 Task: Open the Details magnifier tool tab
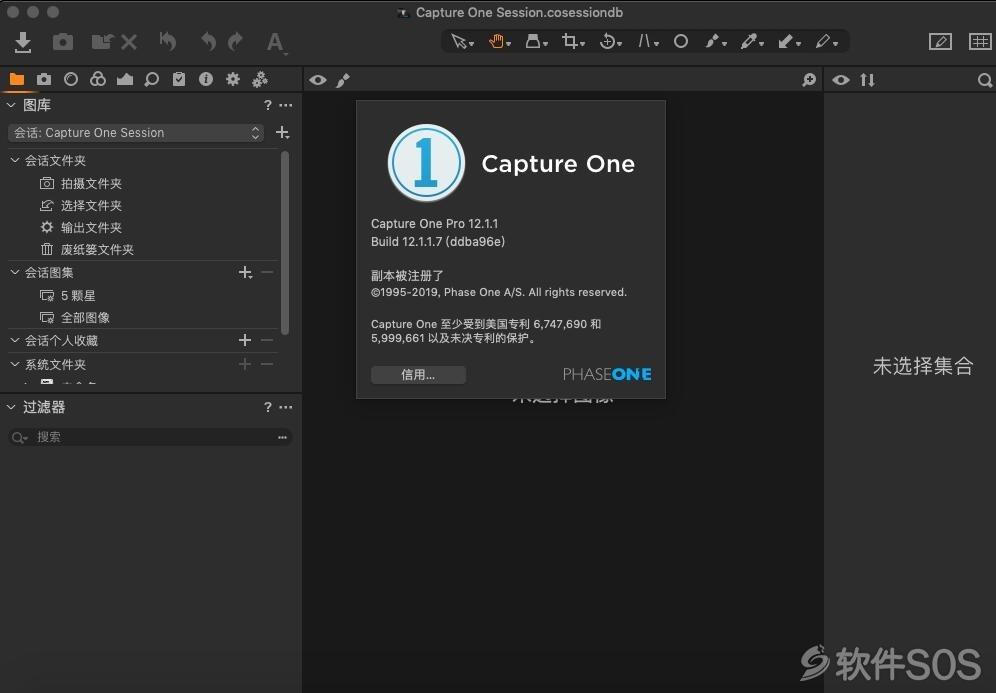[x=152, y=79]
